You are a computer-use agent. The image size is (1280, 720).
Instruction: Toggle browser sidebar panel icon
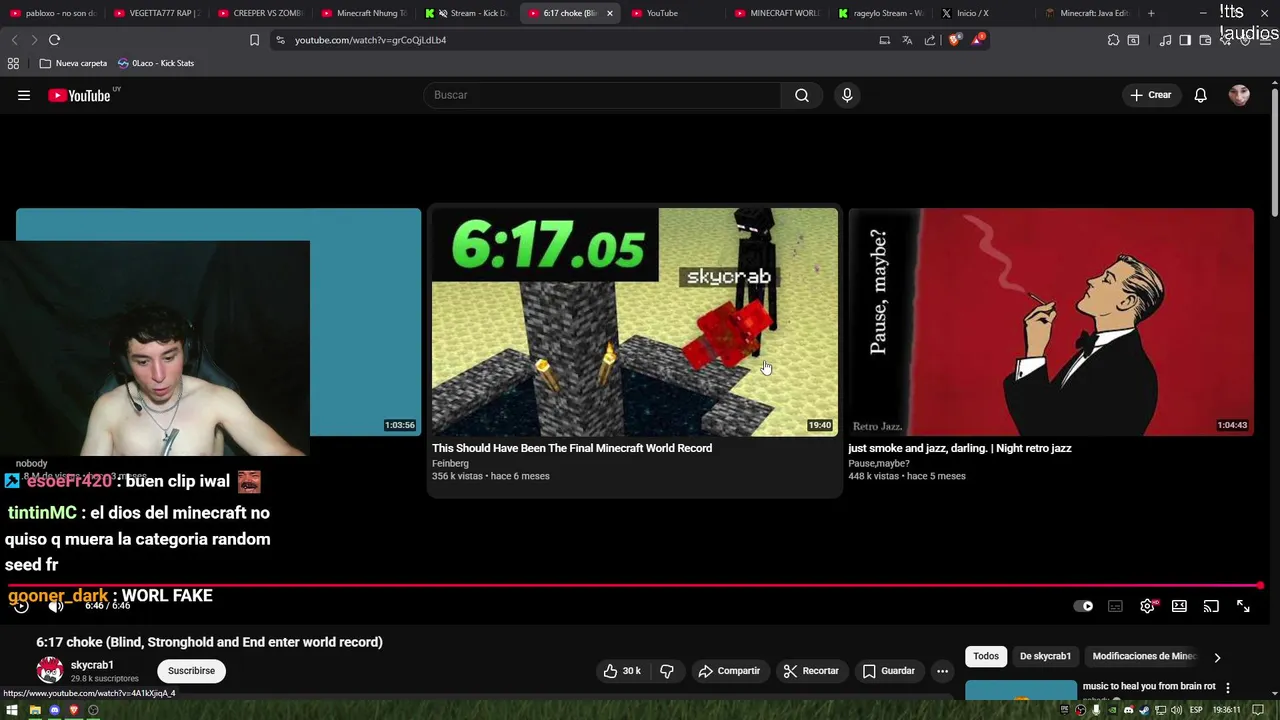[1185, 40]
